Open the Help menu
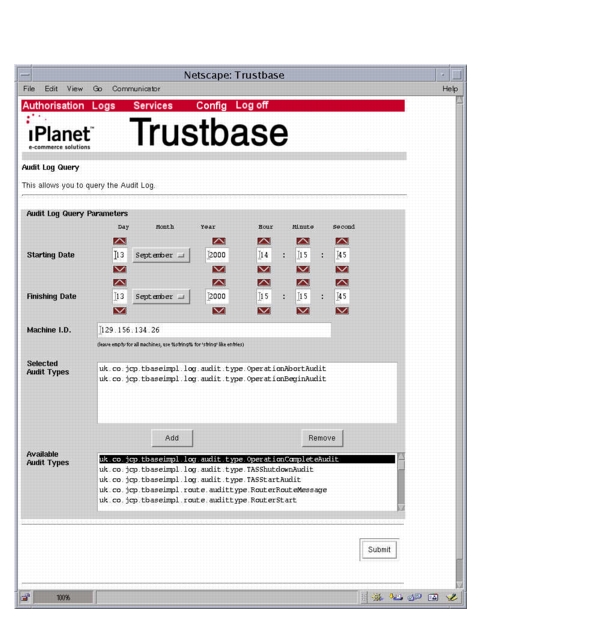This screenshot has width=610, height=635. [450, 89]
